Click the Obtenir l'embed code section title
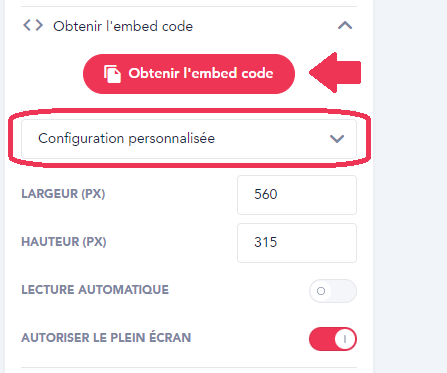 coord(123,26)
